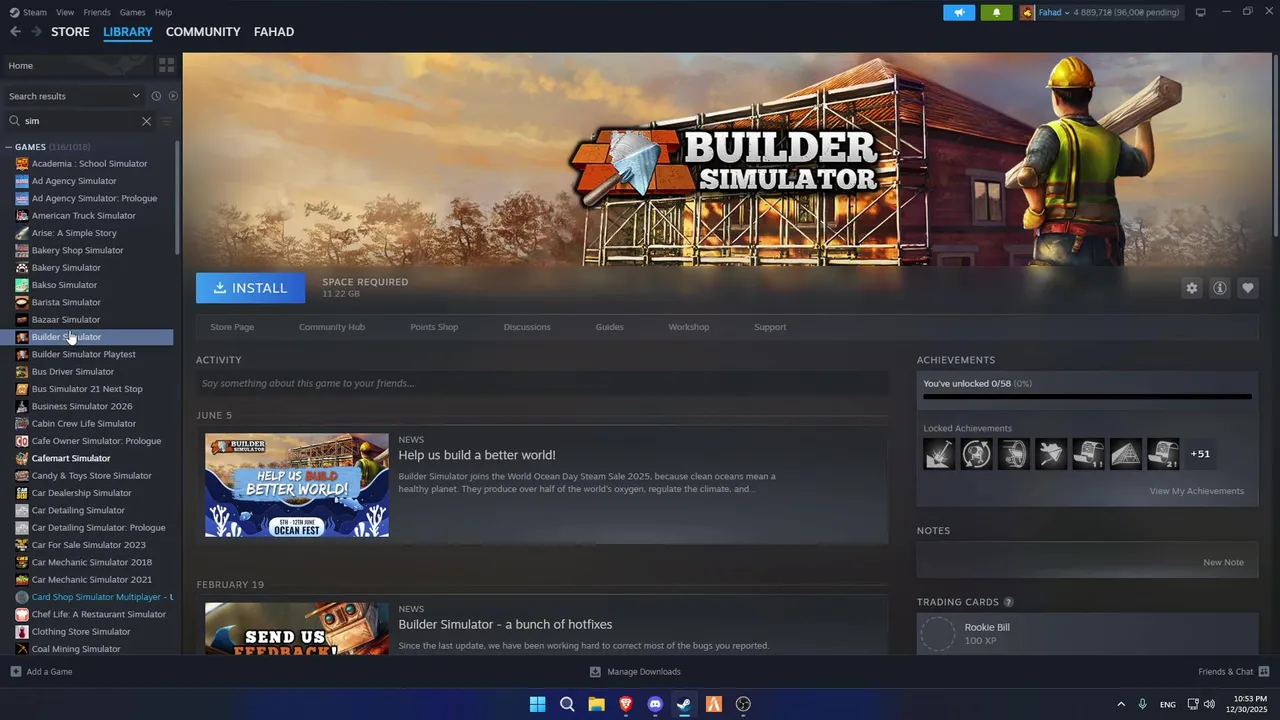1280x720 pixels.
Task: Show ready to play games icon
Action: (x=173, y=96)
